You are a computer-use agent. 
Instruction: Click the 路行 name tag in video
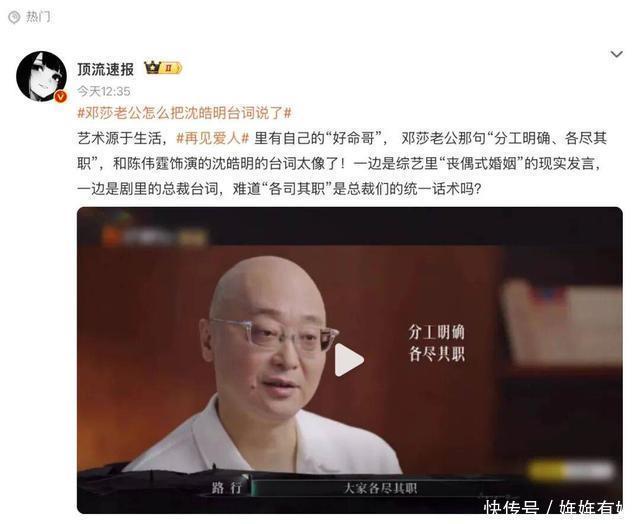point(227,487)
